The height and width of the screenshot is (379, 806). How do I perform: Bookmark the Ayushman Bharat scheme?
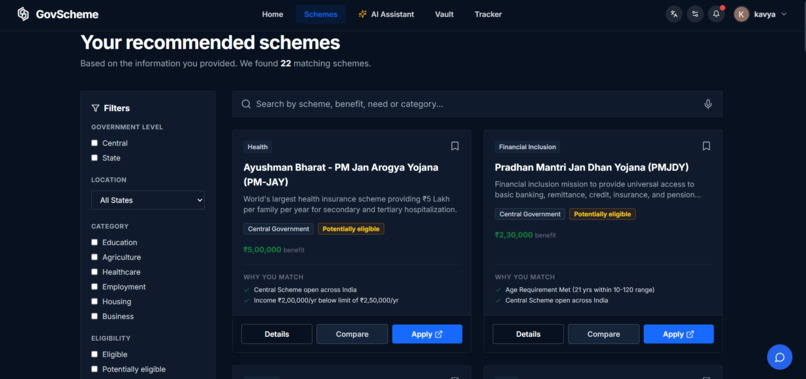(454, 146)
